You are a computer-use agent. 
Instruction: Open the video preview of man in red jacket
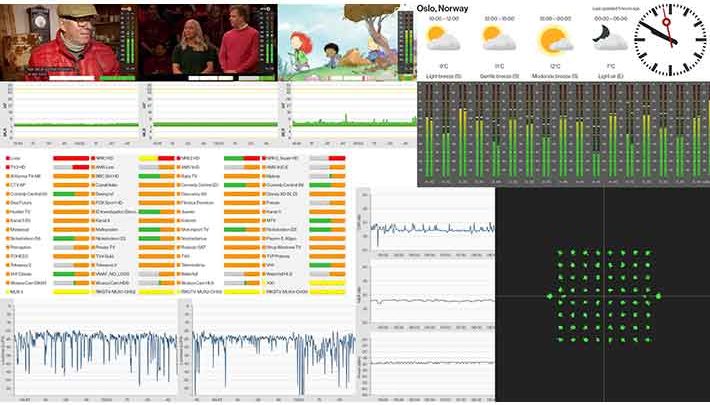pyautogui.click(x=68, y=42)
